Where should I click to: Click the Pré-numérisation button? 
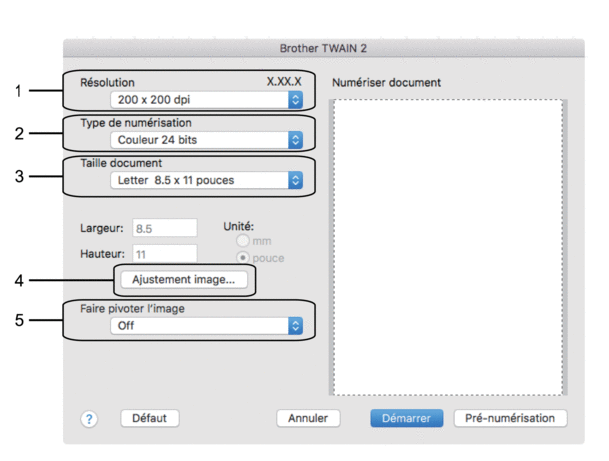point(510,418)
